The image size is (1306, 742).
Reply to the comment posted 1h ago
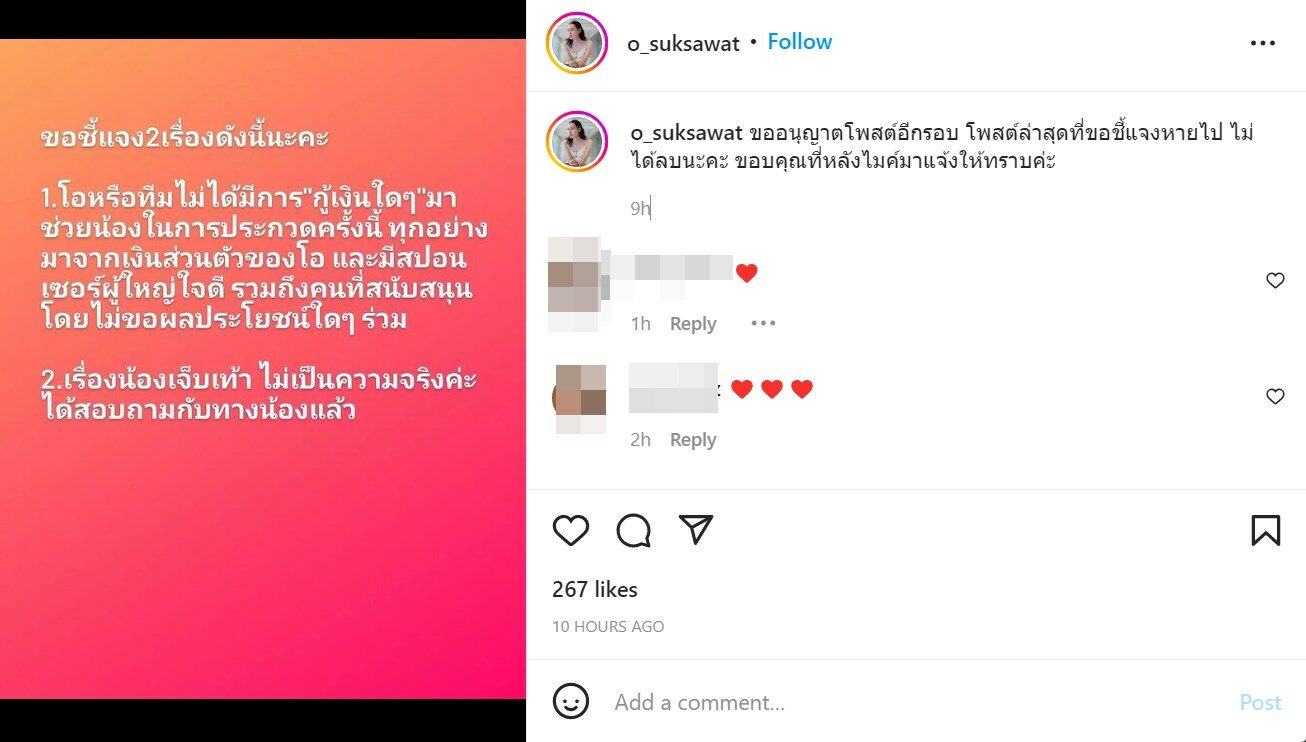point(693,324)
